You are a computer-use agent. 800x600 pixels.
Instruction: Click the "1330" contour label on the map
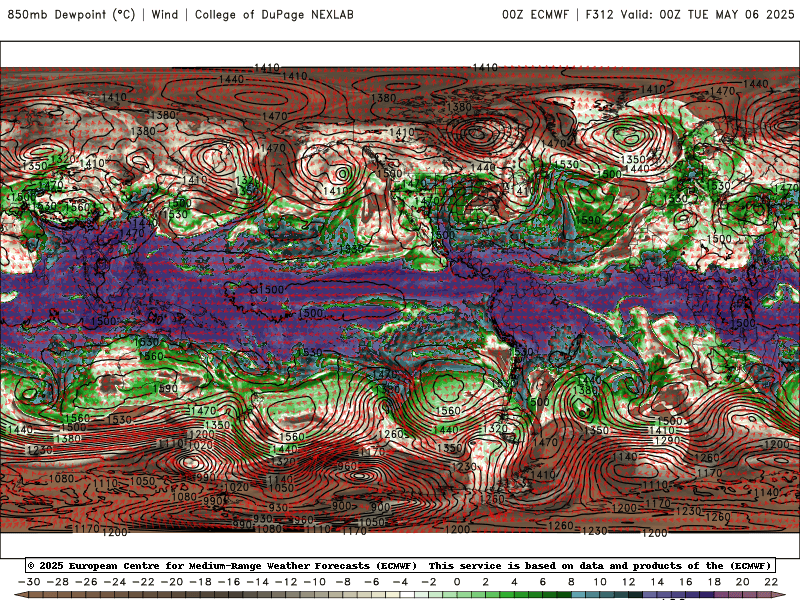pyautogui.click(x=351, y=248)
